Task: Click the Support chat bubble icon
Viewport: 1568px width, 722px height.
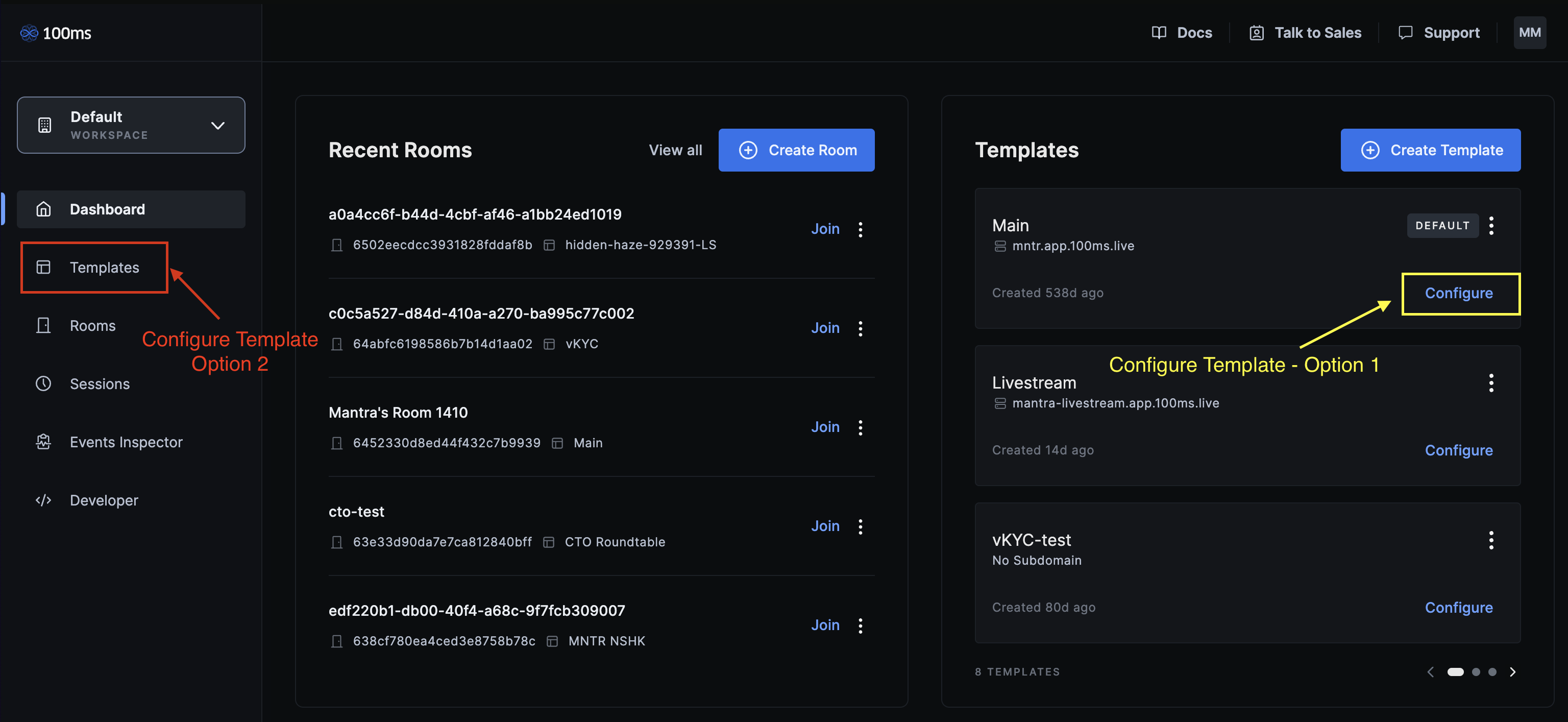Action: pos(1406,33)
